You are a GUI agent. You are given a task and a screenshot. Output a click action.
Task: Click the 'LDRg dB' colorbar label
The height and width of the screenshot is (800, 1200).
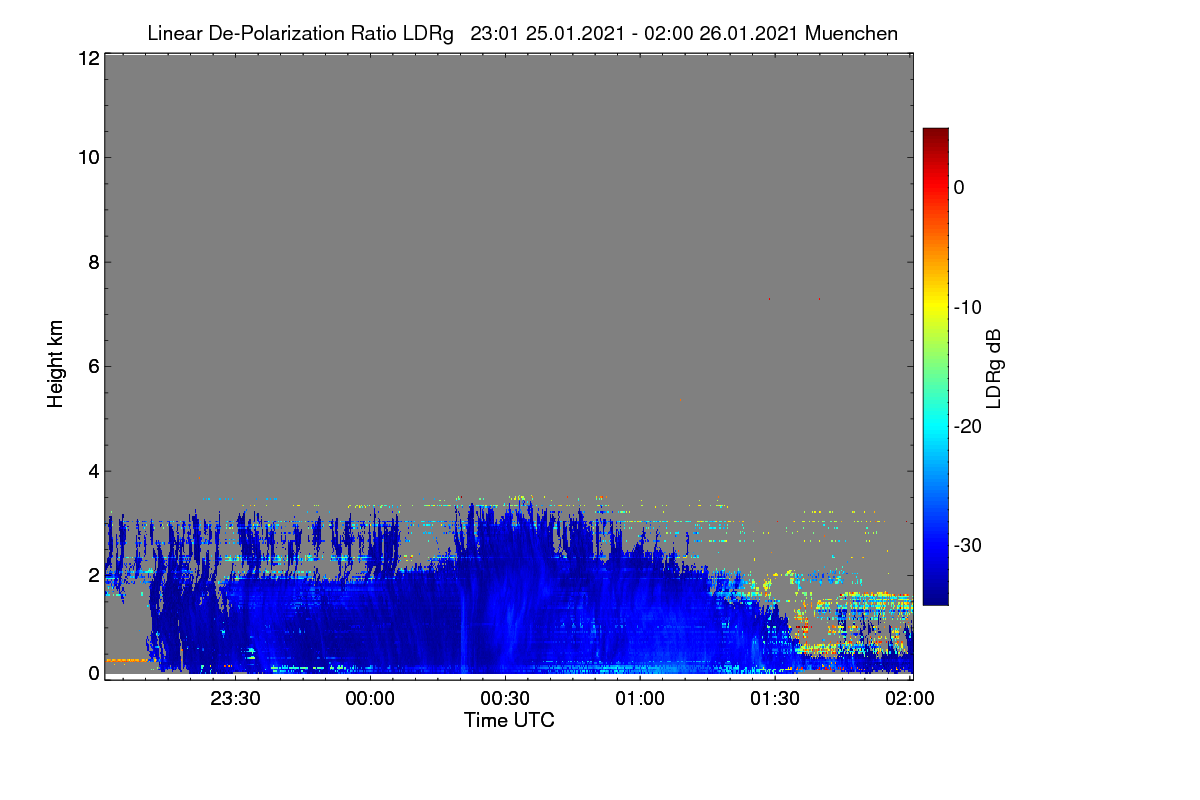tap(993, 367)
